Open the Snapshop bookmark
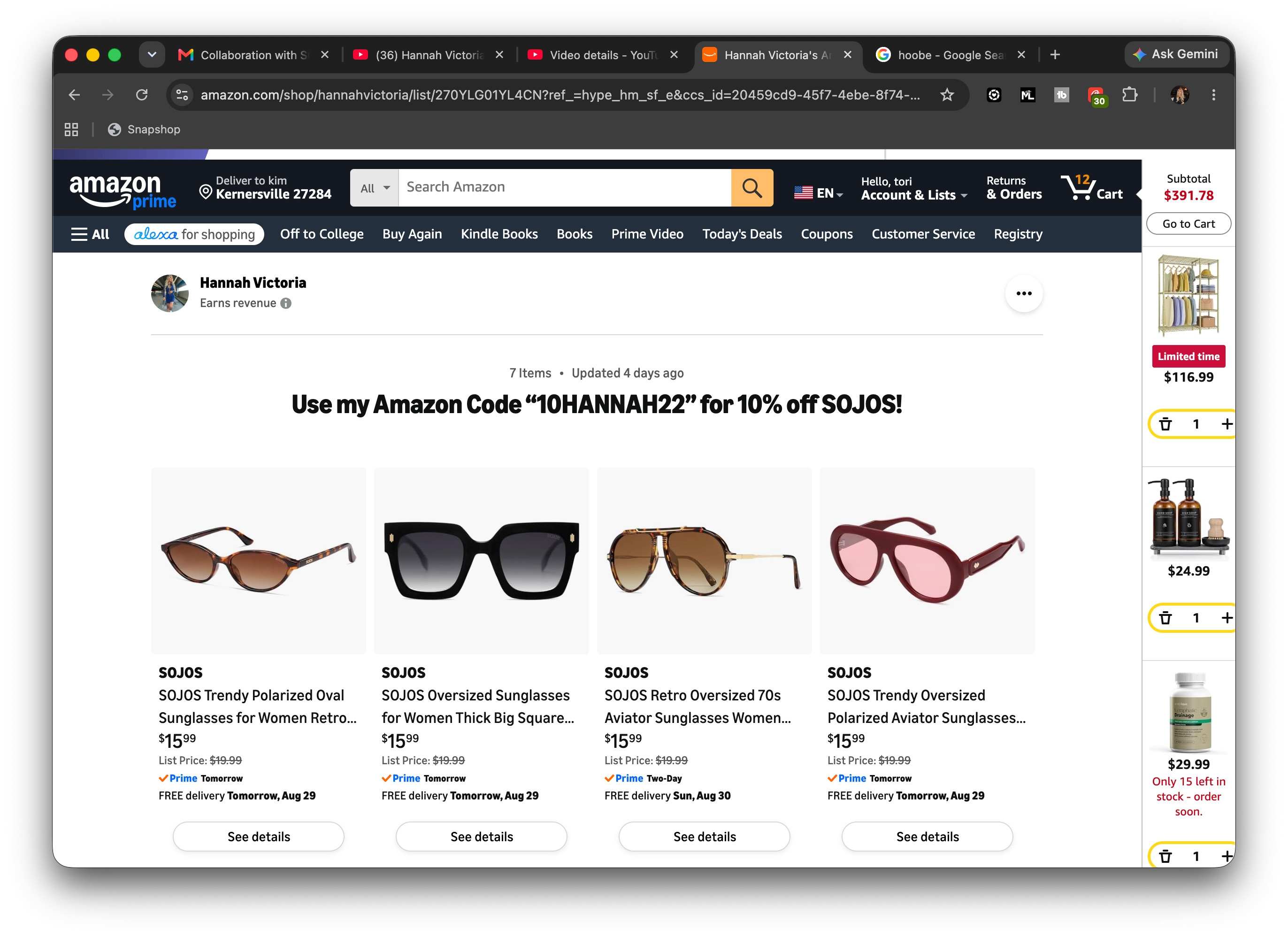The image size is (1288, 937). 144,130
